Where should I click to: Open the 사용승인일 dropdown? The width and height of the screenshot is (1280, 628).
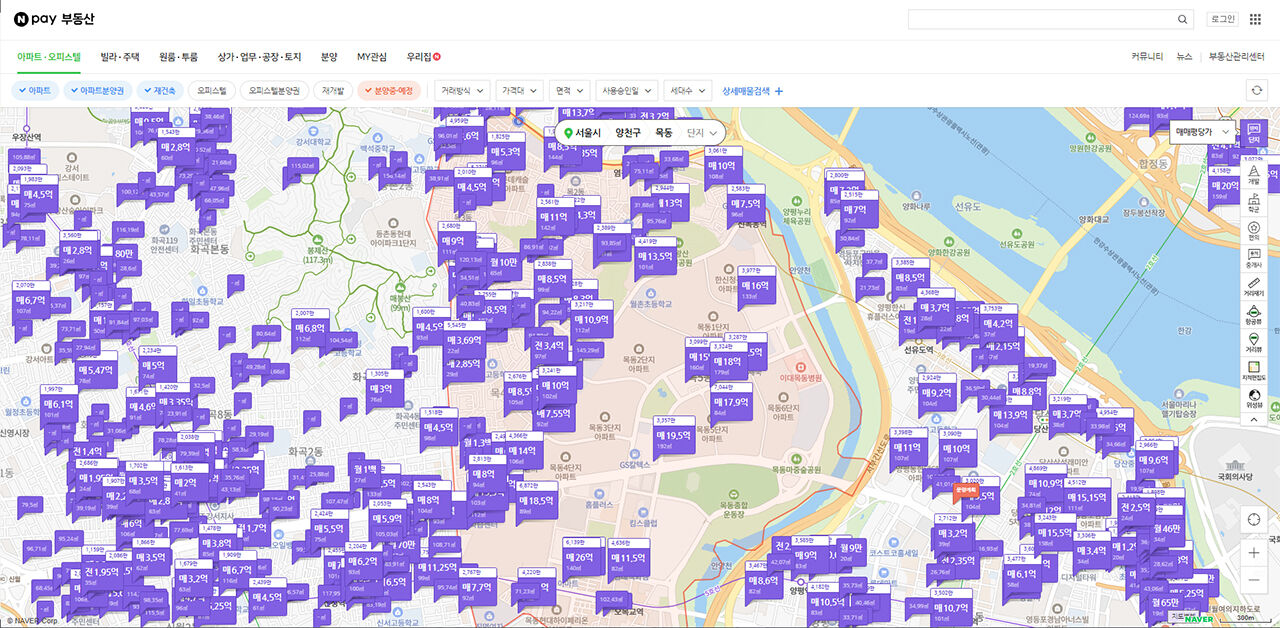(x=627, y=90)
